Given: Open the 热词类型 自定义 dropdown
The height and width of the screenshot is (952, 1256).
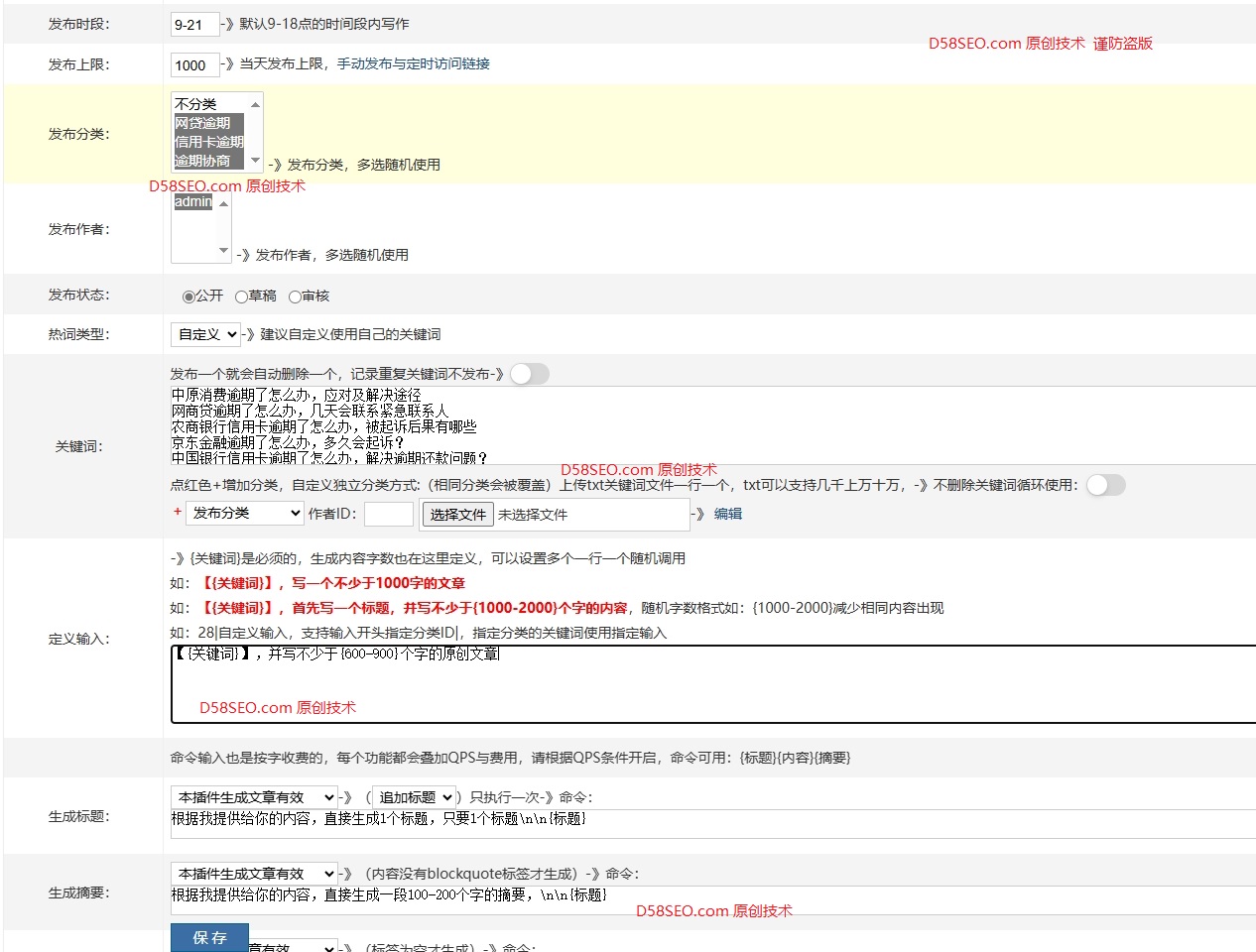Looking at the screenshot, I should (x=205, y=334).
